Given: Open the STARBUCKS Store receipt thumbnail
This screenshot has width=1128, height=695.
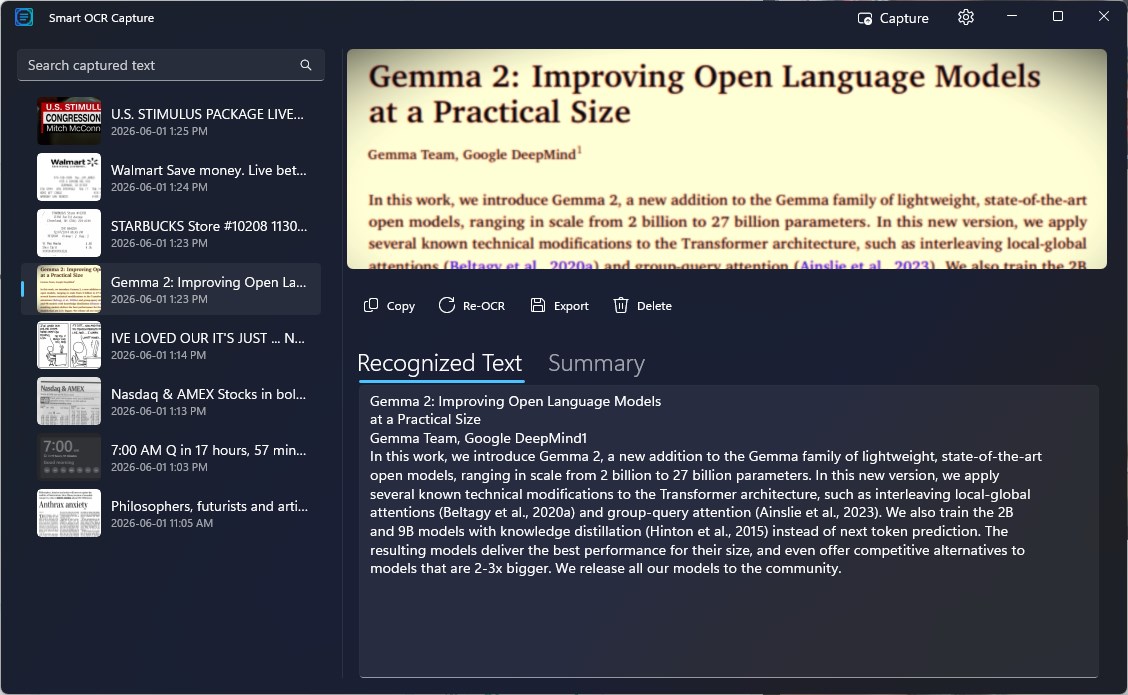Looking at the screenshot, I should pos(69,233).
